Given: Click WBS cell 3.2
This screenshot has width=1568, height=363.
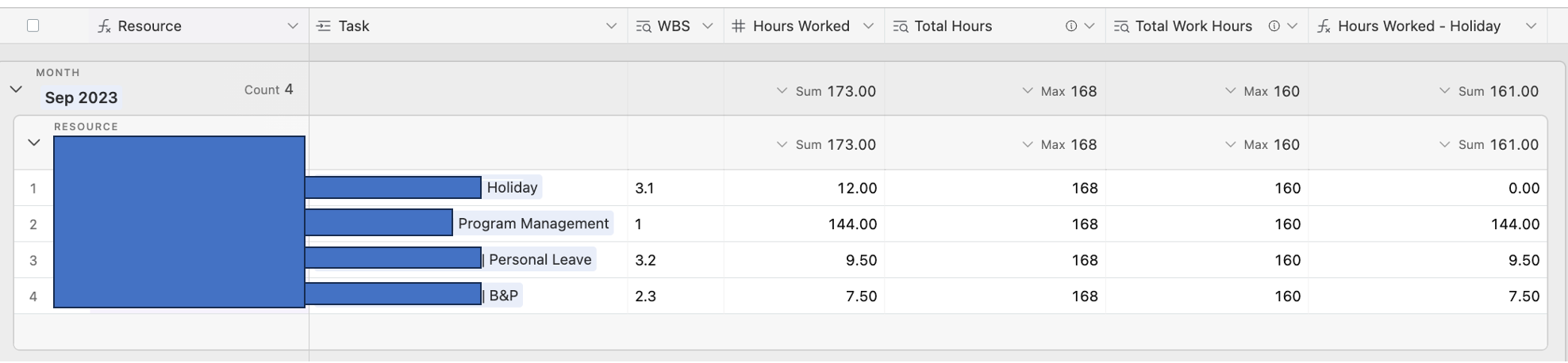Looking at the screenshot, I should [675, 260].
